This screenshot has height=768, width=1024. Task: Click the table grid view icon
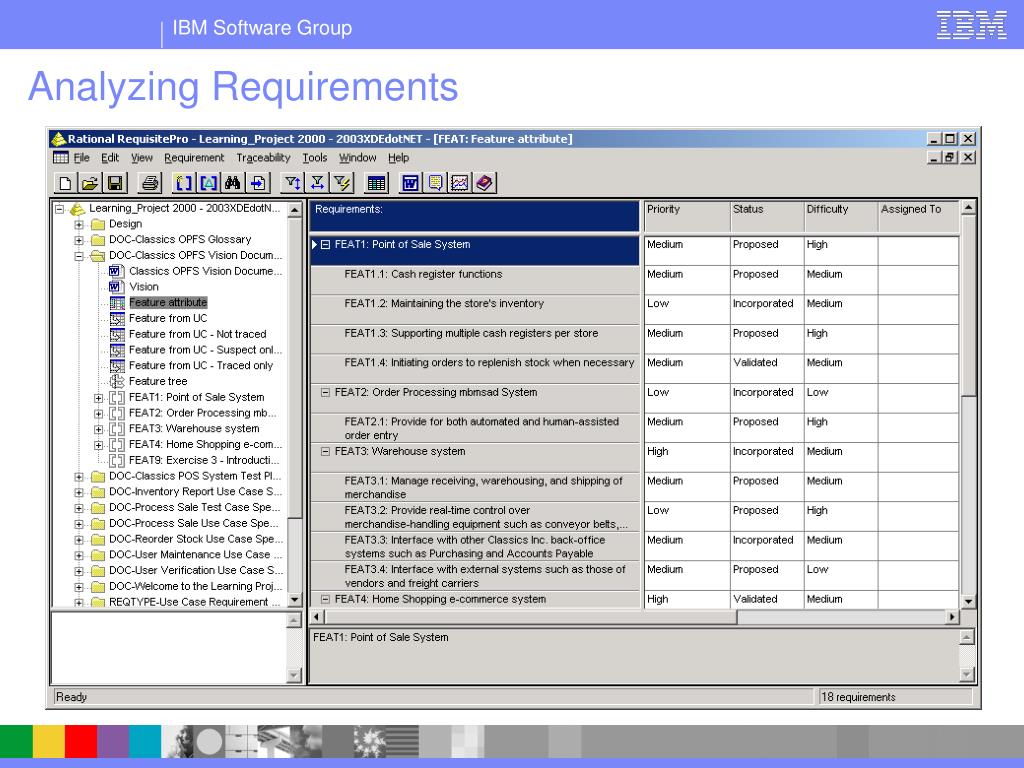point(376,183)
